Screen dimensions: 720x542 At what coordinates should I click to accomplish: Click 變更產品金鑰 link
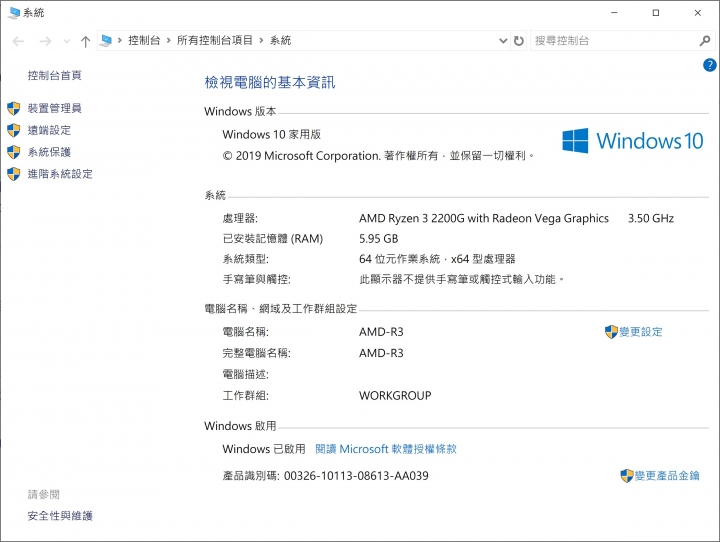click(667, 476)
